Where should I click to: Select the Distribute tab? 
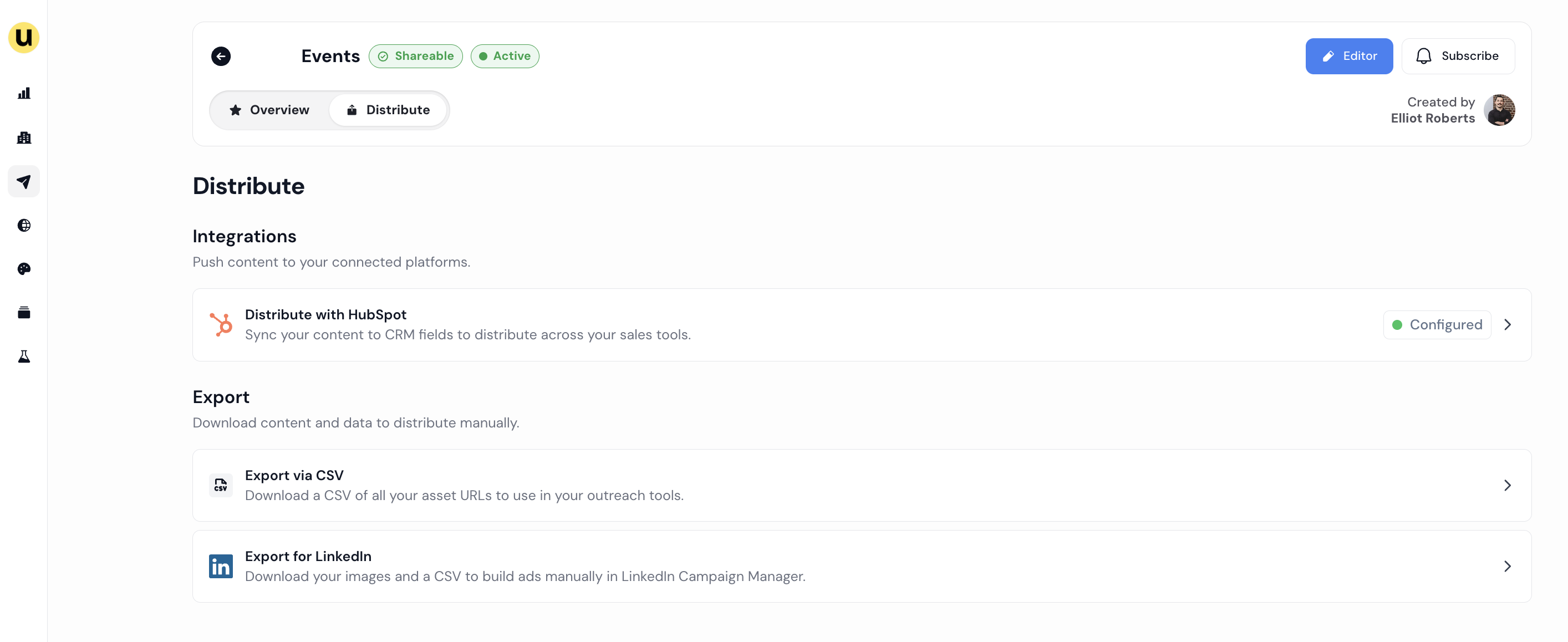(388, 110)
